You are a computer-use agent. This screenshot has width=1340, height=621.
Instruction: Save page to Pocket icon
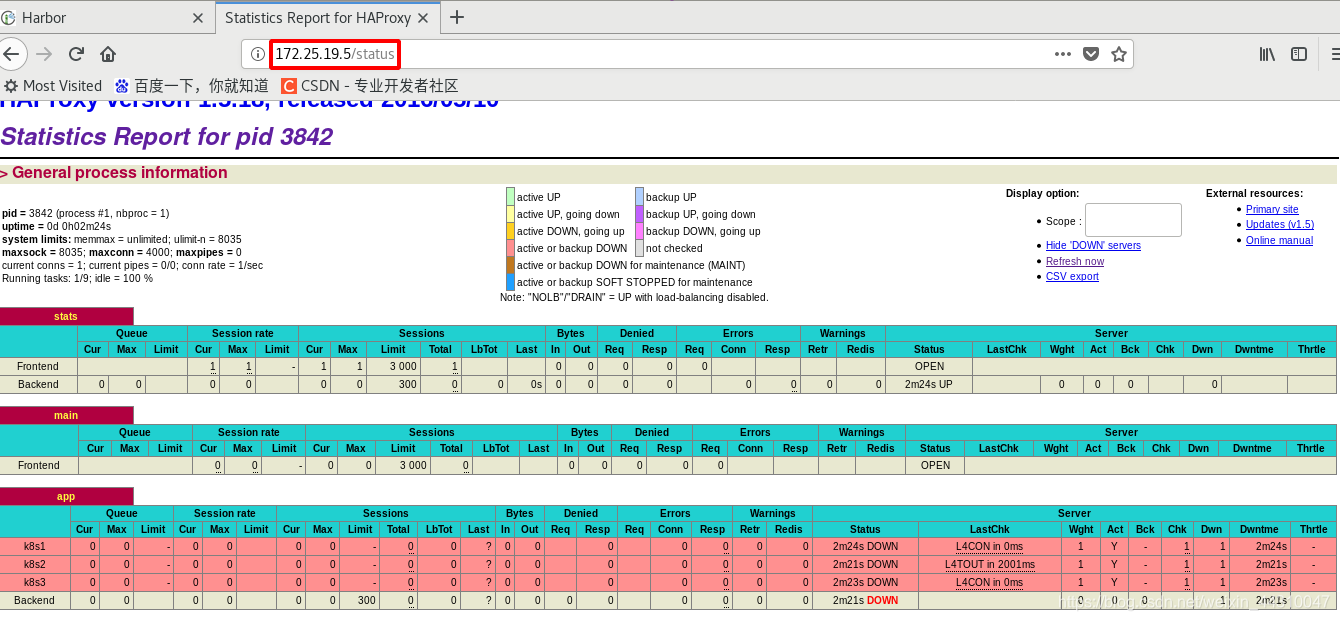pyautogui.click(x=1091, y=54)
